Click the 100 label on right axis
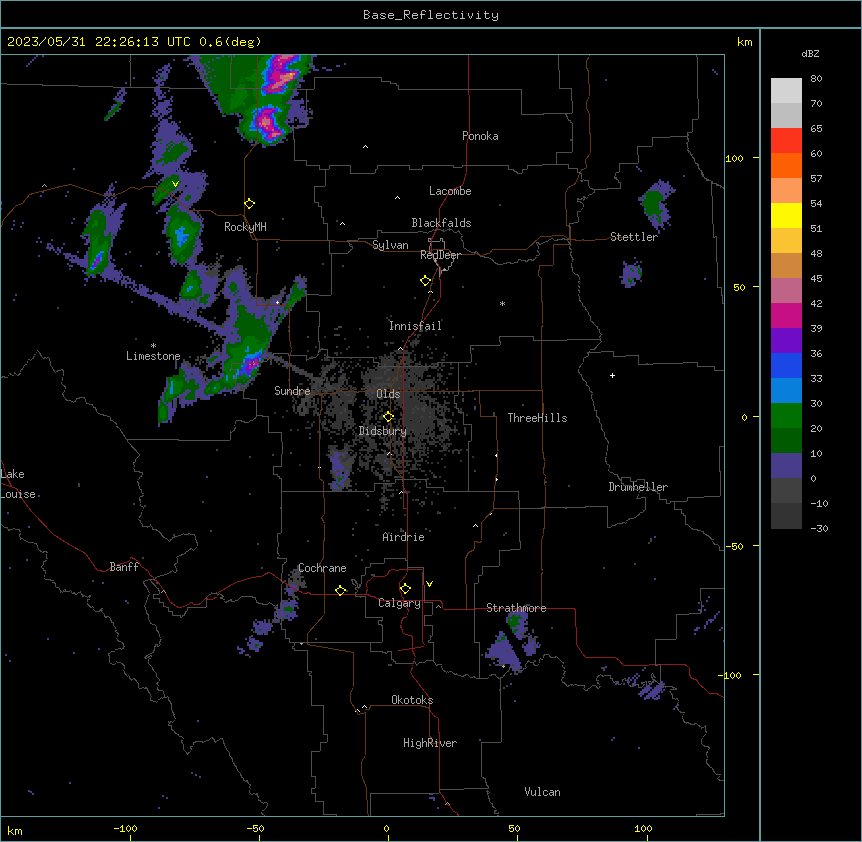 (x=734, y=158)
